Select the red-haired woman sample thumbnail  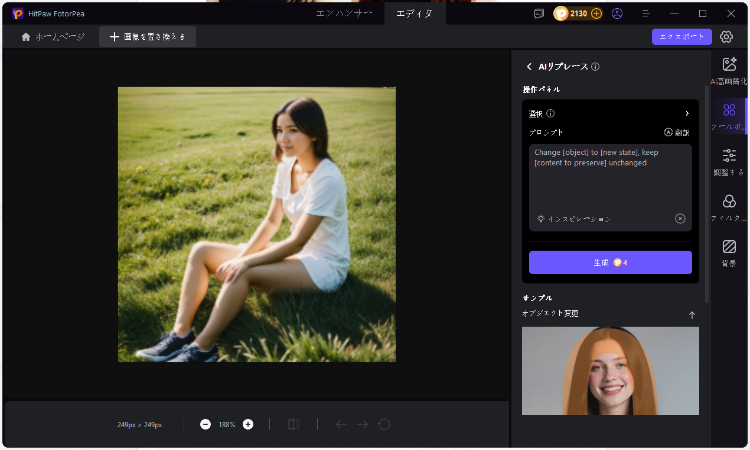click(x=610, y=370)
